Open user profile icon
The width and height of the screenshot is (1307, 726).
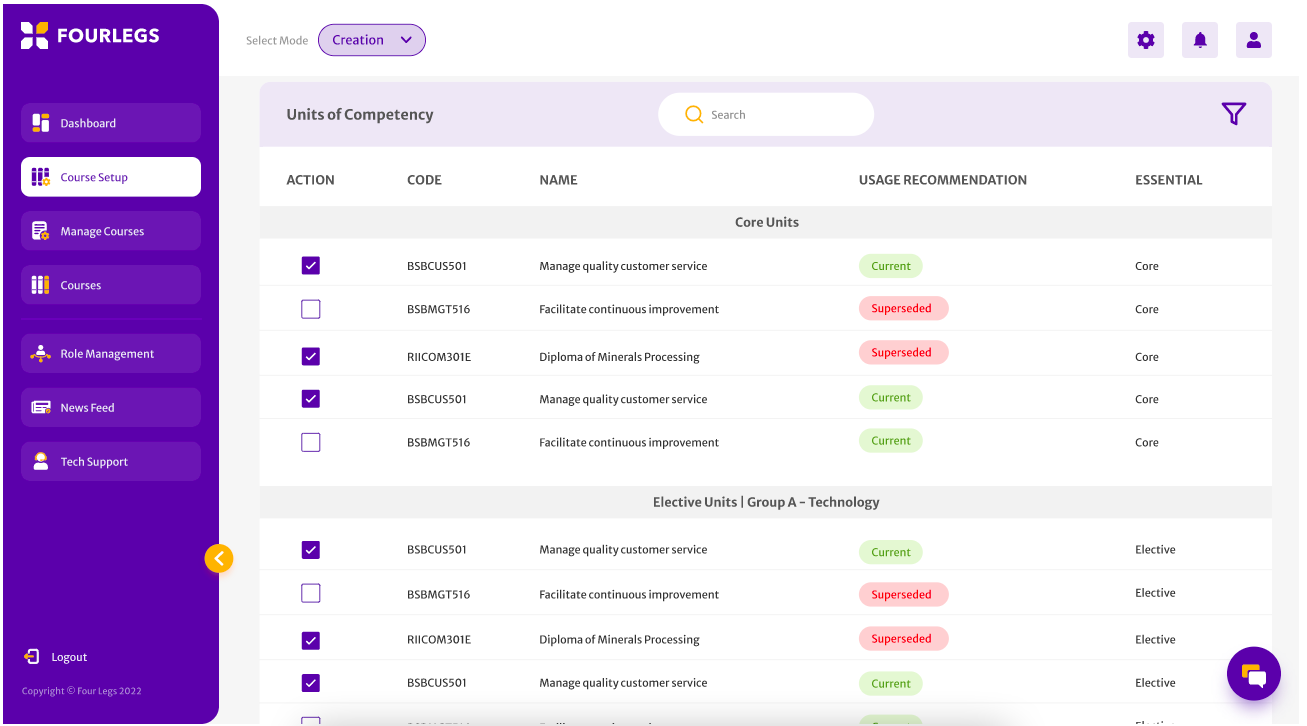click(x=1253, y=40)
